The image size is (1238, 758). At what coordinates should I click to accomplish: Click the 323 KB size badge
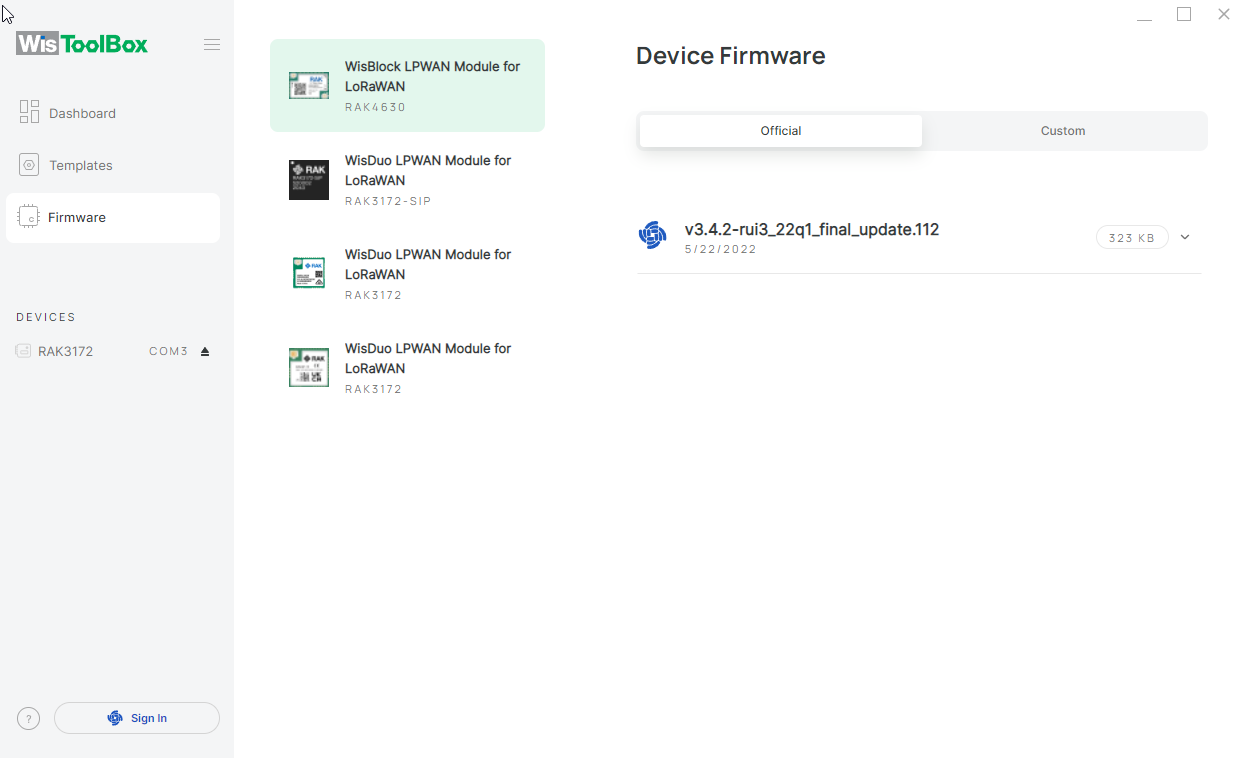(1132, 238)
